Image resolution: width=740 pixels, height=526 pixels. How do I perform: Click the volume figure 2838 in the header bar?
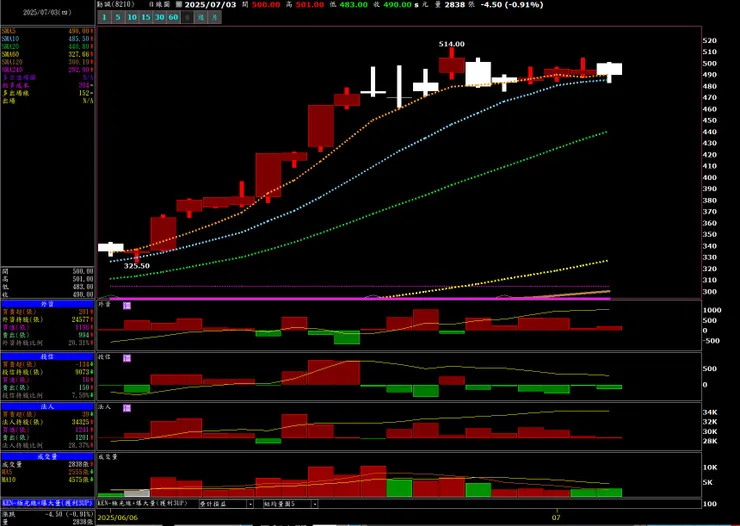[x=455, y=5]
